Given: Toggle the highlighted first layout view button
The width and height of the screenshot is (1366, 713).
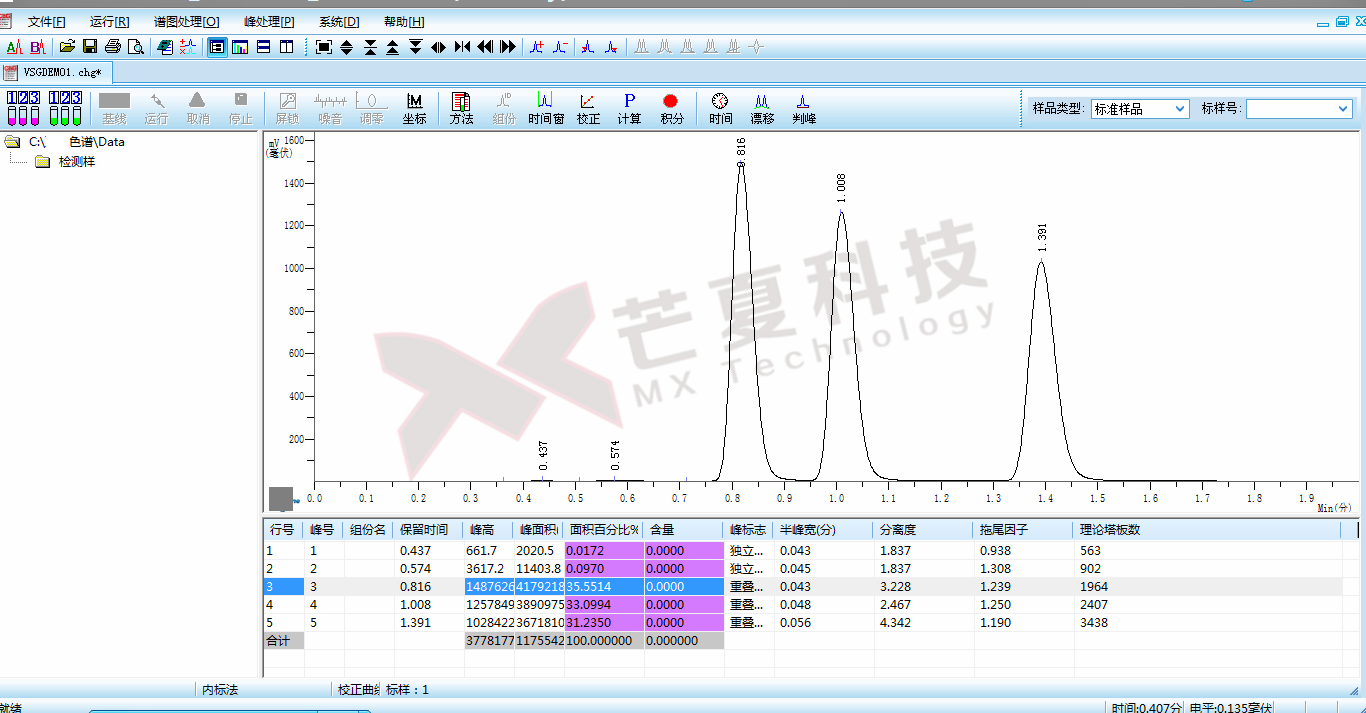Looking at the screenshot, I should tap(217, 46).
